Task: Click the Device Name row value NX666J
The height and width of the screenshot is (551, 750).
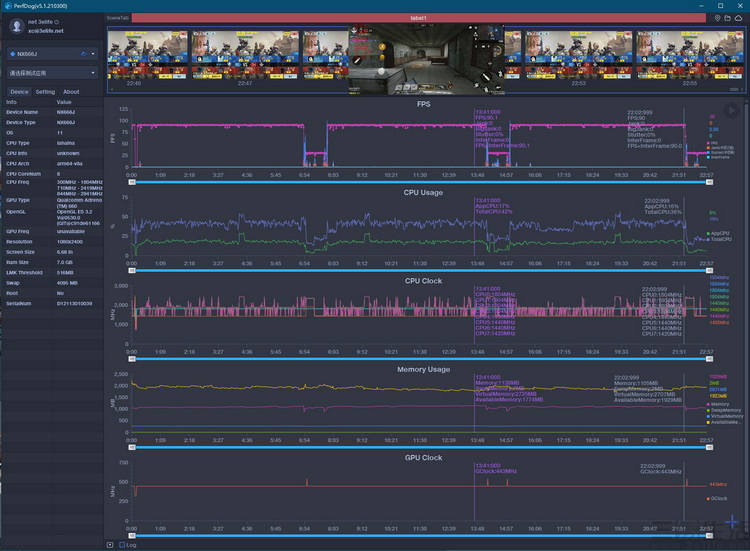Action: tap(66, 112)
